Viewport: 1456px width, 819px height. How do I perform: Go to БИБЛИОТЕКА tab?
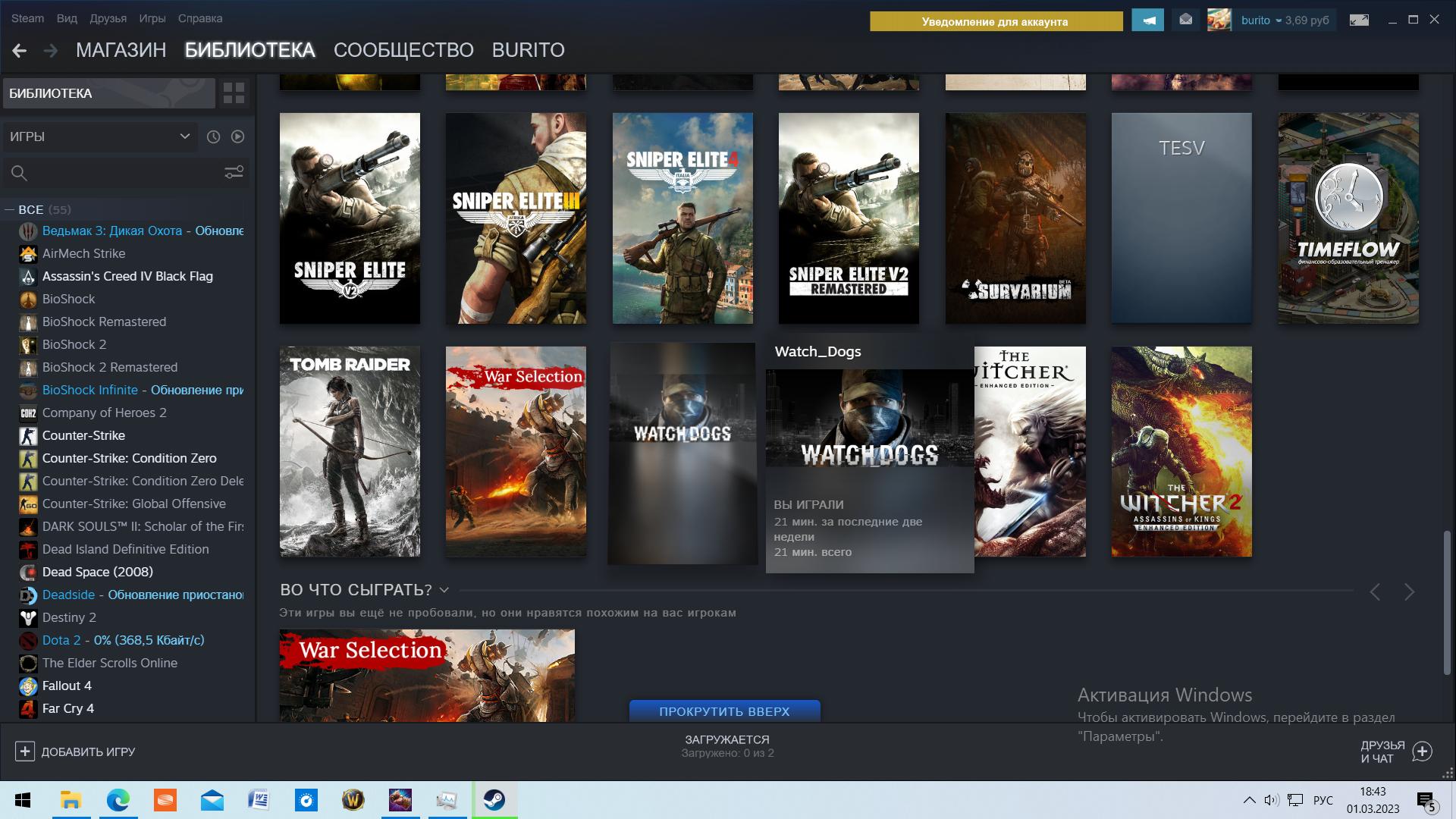click(250, 50)
